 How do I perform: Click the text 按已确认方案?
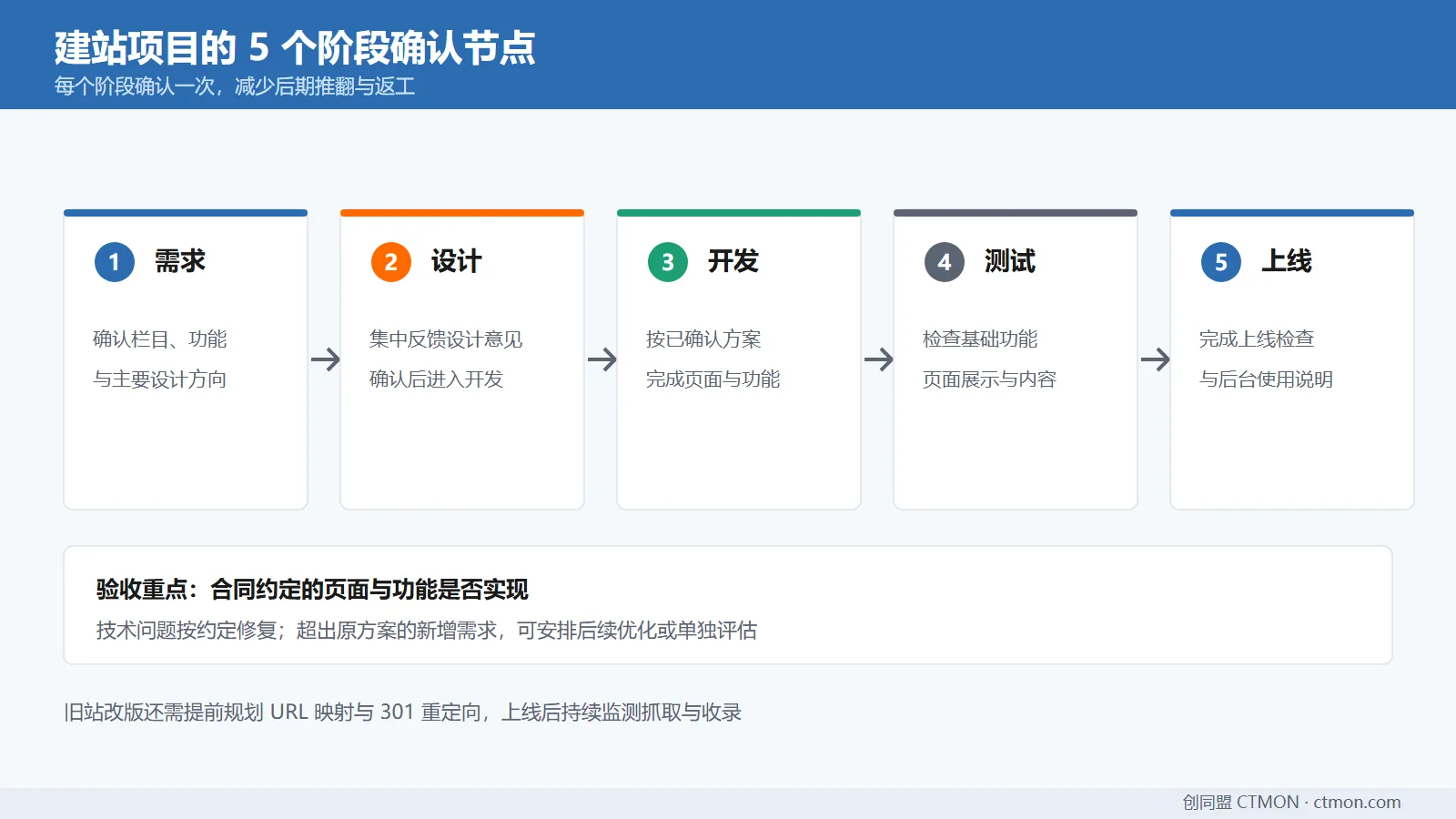703,339
